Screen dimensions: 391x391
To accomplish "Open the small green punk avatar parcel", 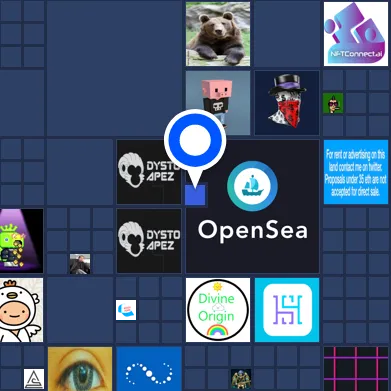I will (333, 103).
